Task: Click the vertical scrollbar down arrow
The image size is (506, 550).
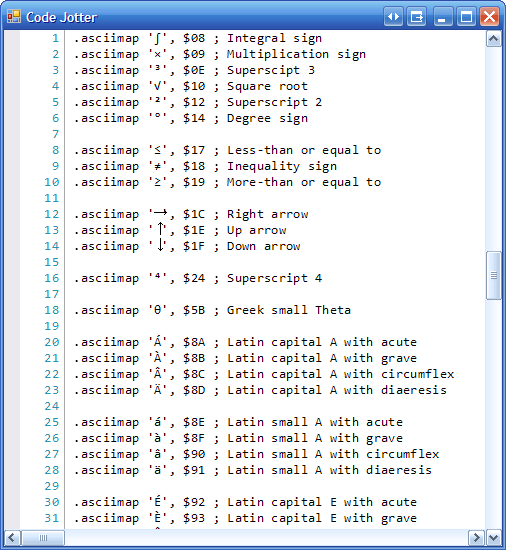Action: (x=494, y=537)
